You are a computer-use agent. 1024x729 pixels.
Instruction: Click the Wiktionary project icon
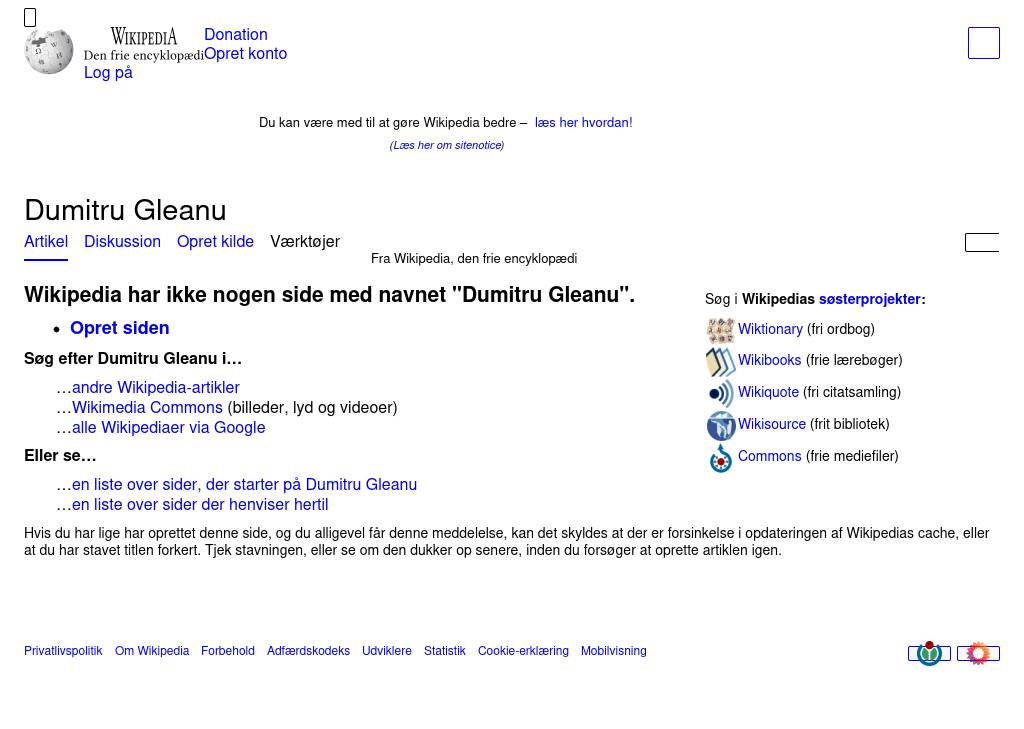720,330
